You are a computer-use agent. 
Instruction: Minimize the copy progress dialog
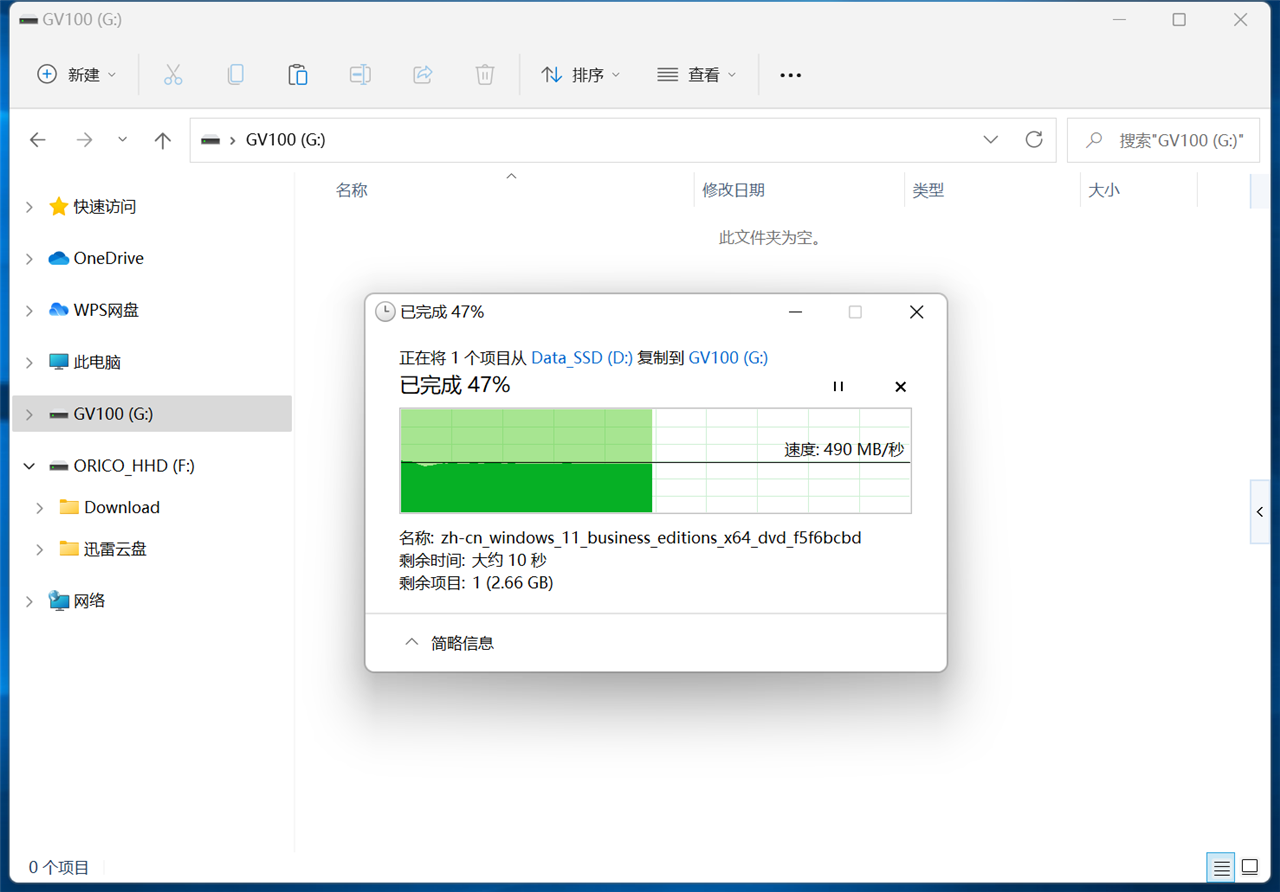coord(795,312)
